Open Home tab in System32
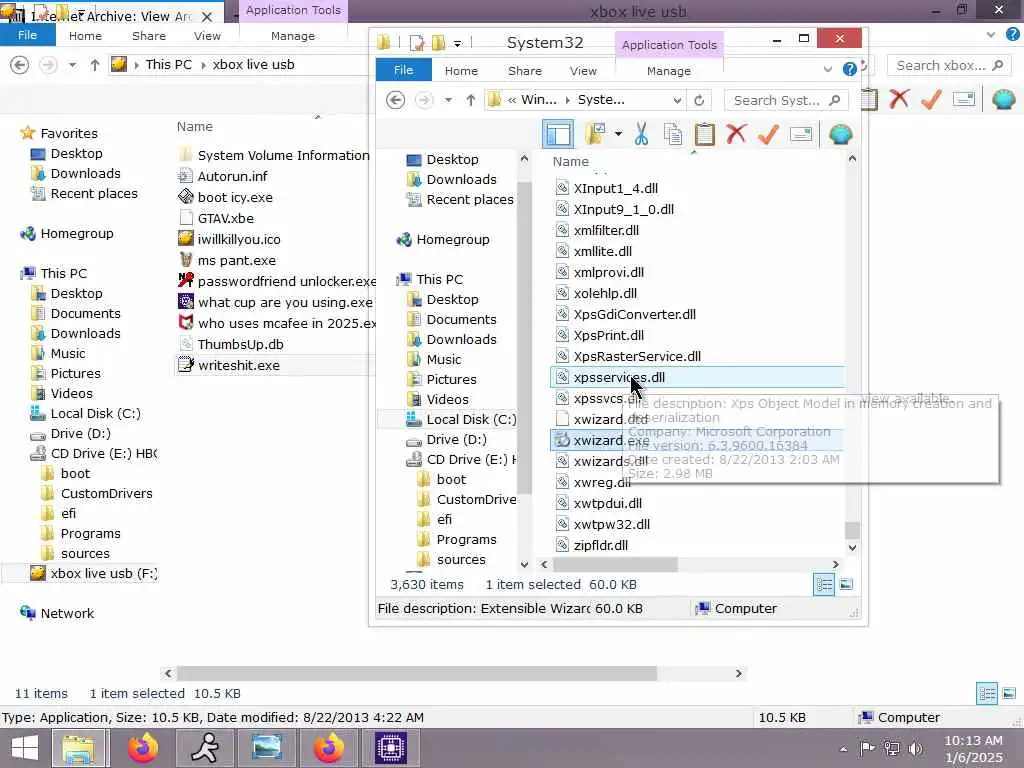1024x768 pixels. tap(461, 71)
